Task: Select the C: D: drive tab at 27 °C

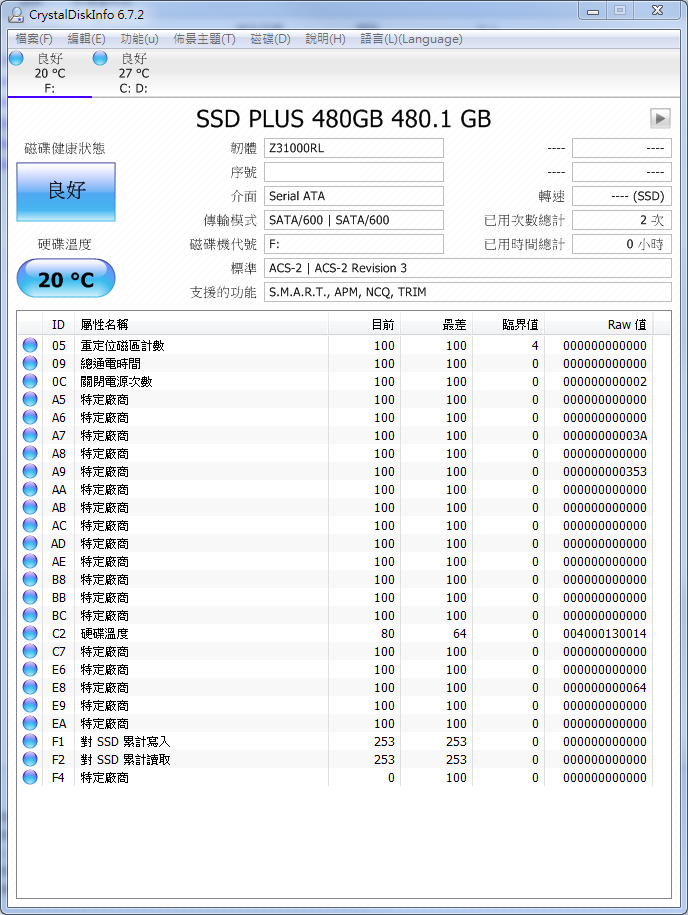Action: click(x=134, y=74)
